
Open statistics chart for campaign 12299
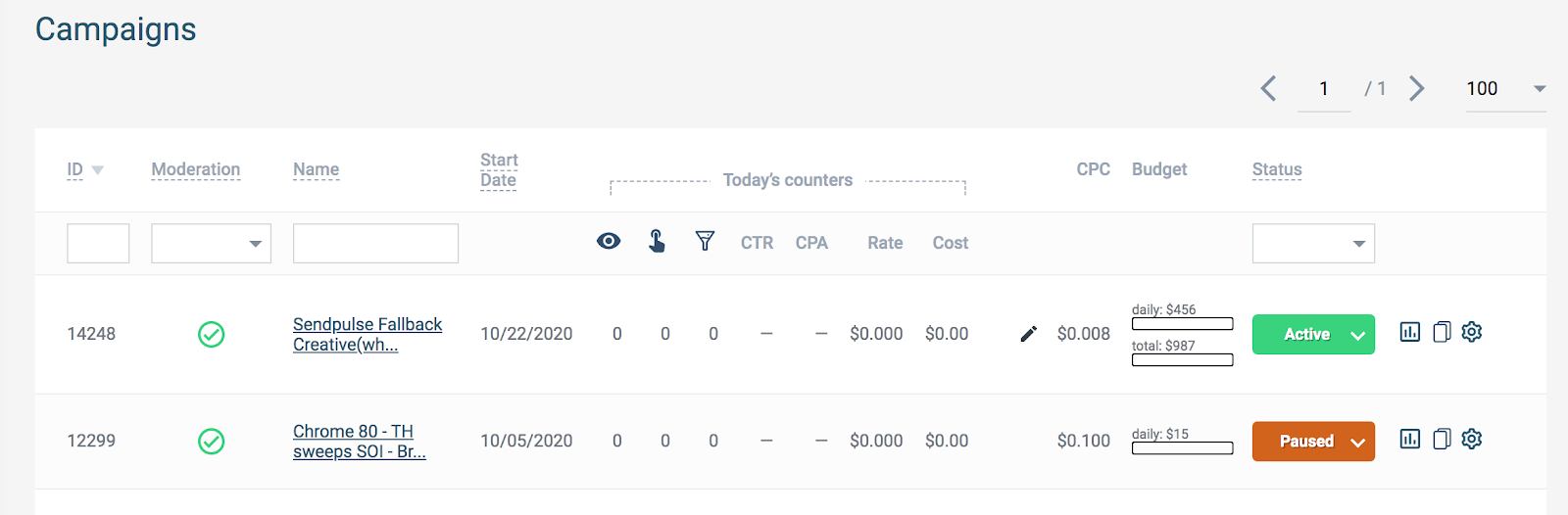coord(1409,439)
